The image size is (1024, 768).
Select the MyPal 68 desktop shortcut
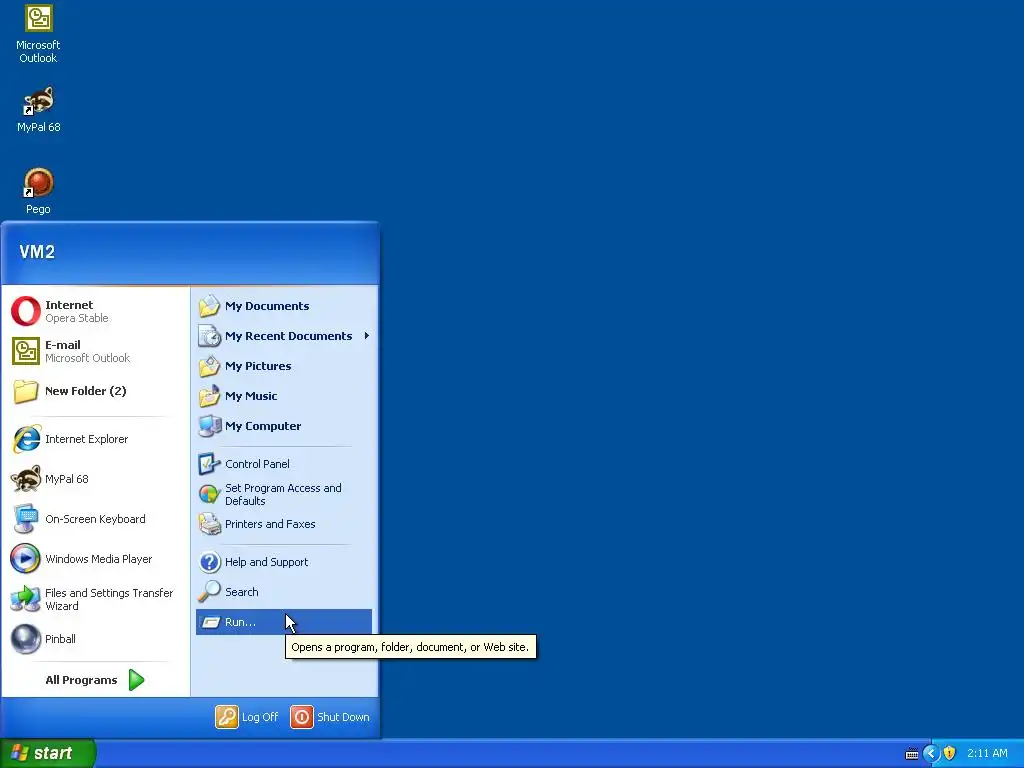point(38,110)
